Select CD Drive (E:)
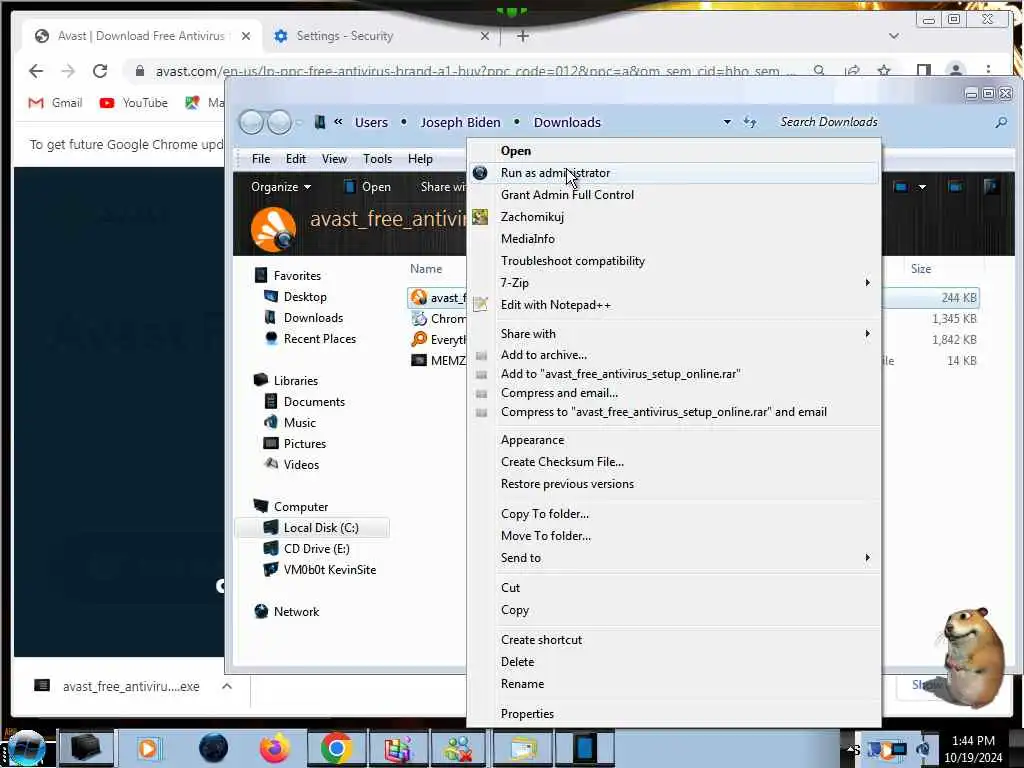Image resolution: width=1024 pixels, height=768 pixels. point(316,549)
